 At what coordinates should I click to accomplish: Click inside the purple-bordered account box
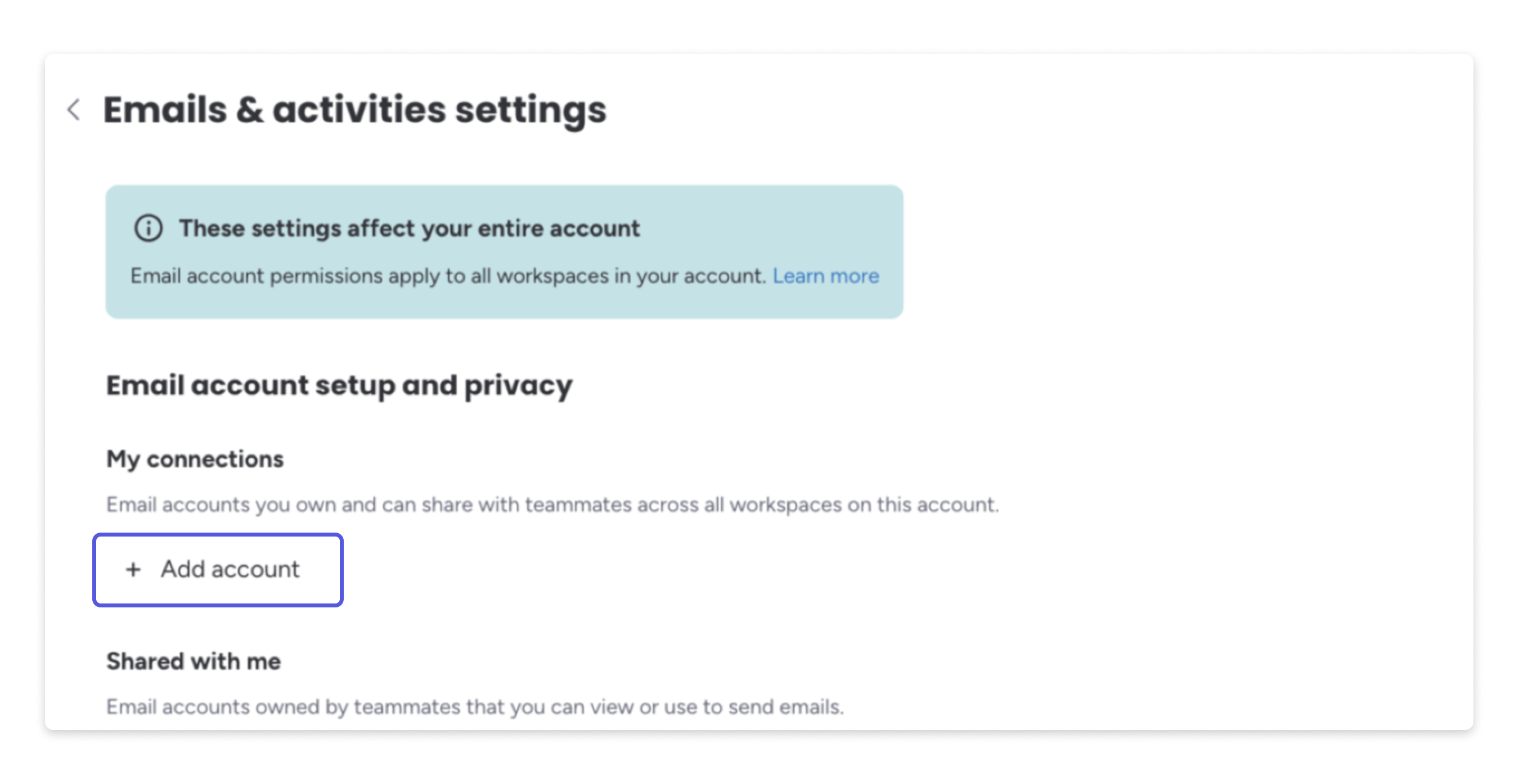pos(217,569)
